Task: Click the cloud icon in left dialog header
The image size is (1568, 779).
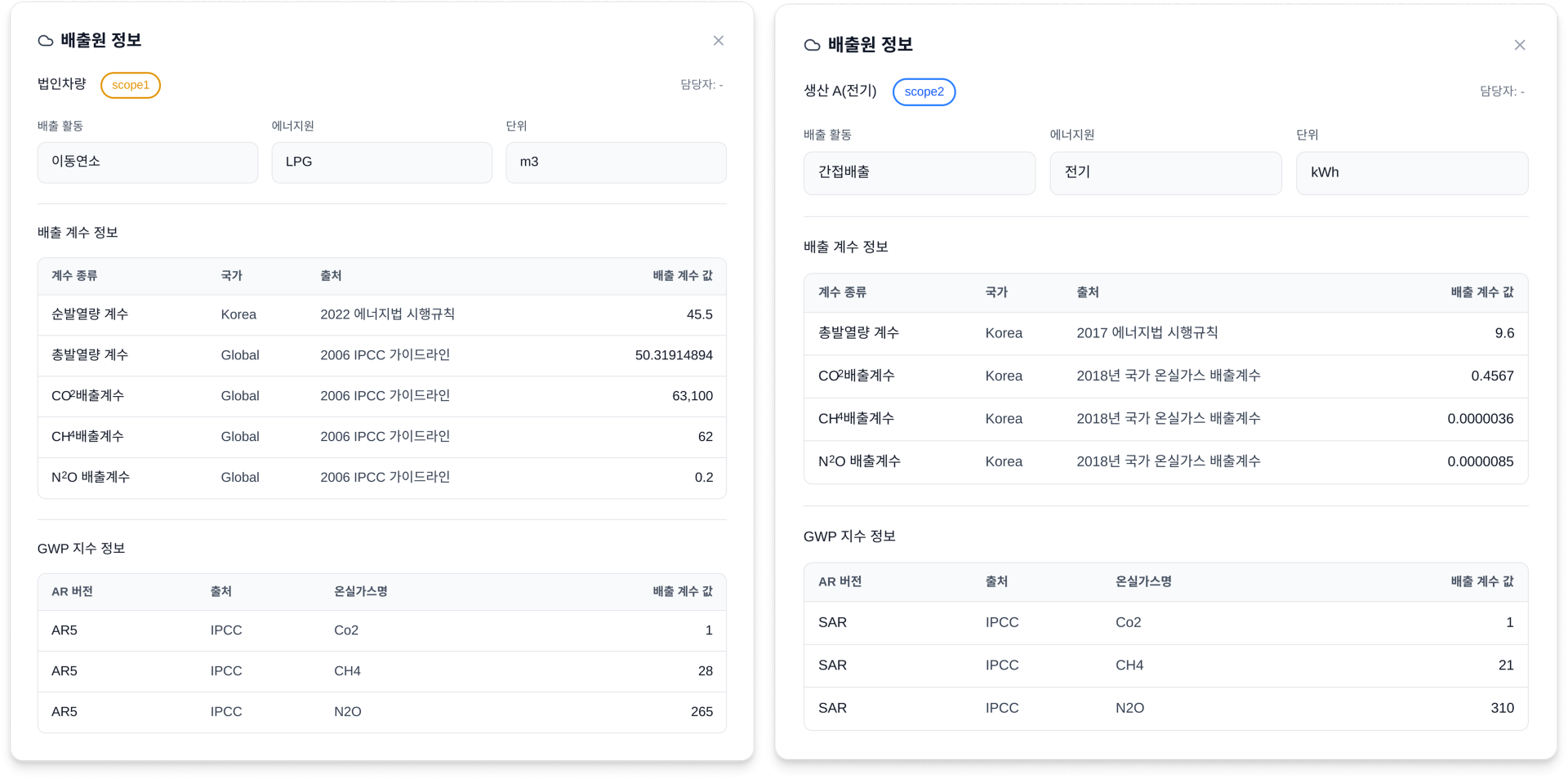Action: coord(46,41)
